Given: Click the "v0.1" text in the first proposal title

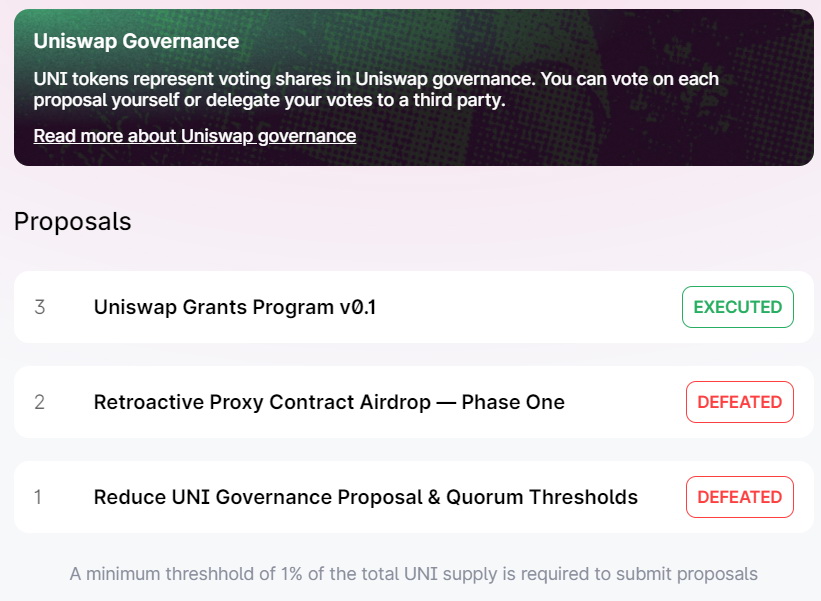Looking at the screenshot, I should tap(358, 307).
